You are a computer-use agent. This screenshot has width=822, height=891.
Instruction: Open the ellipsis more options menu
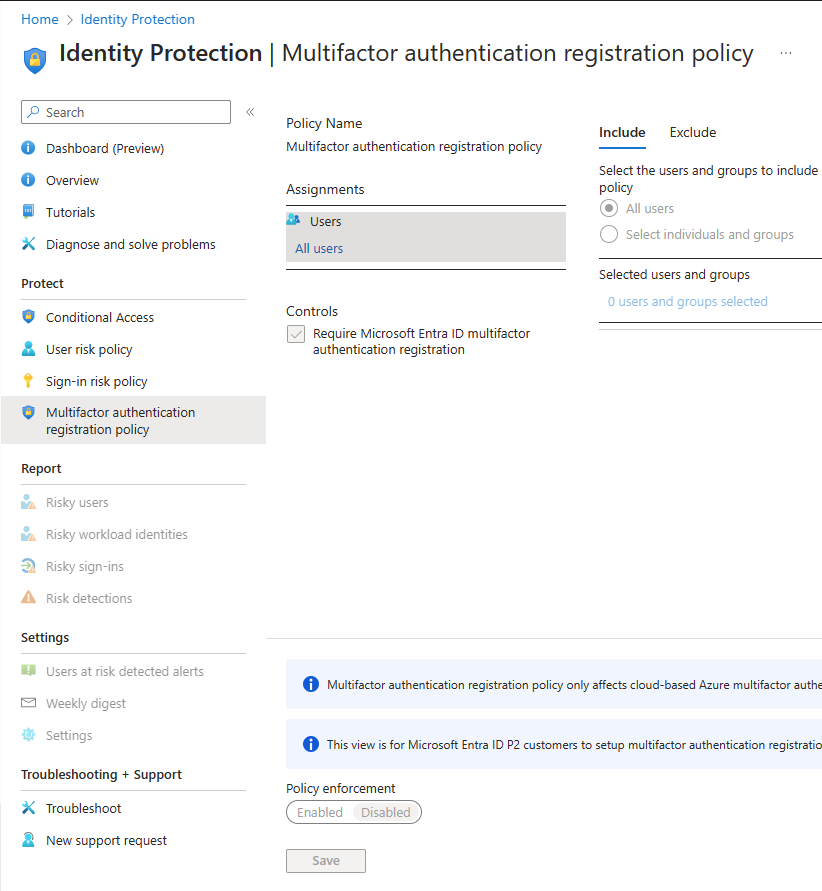(x=786, y=53)
